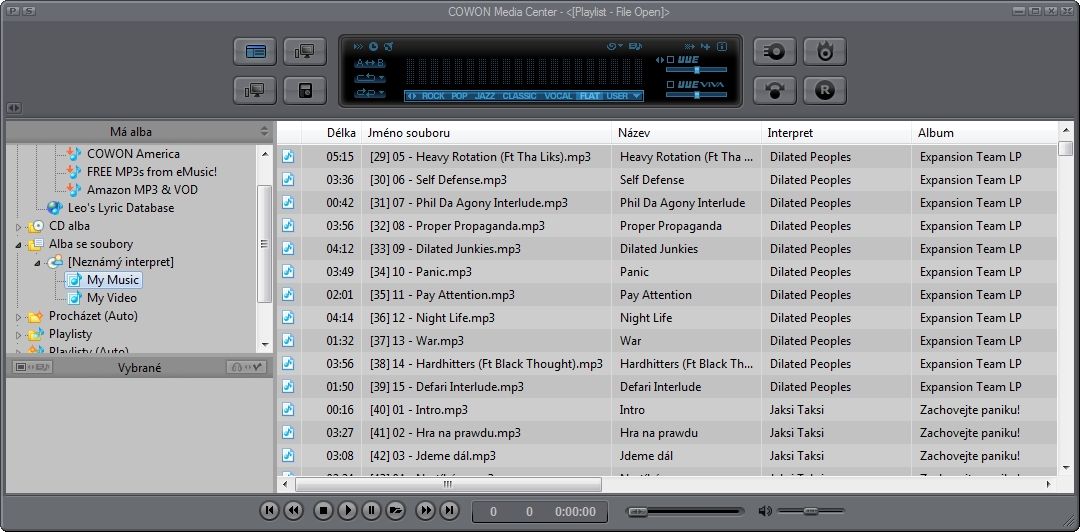
Task: Stop playback
Action: coord(323,511)
